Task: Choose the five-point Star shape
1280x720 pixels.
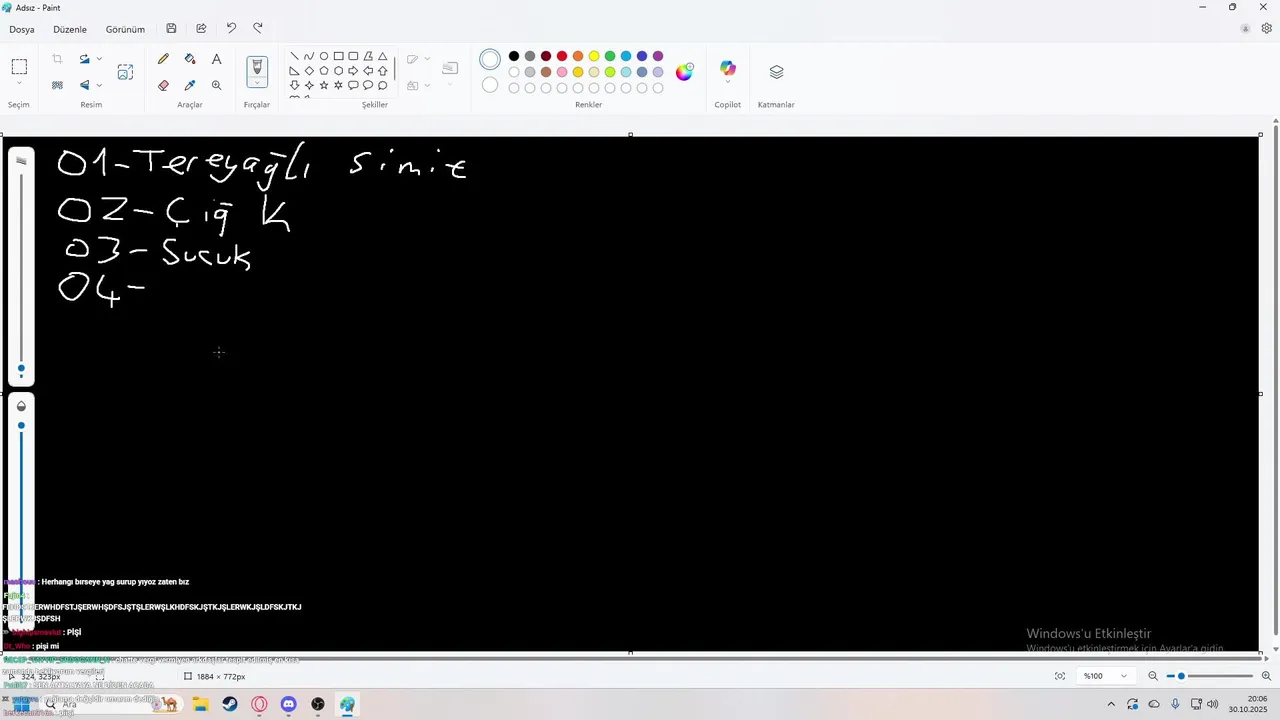Action: (323, 85)
